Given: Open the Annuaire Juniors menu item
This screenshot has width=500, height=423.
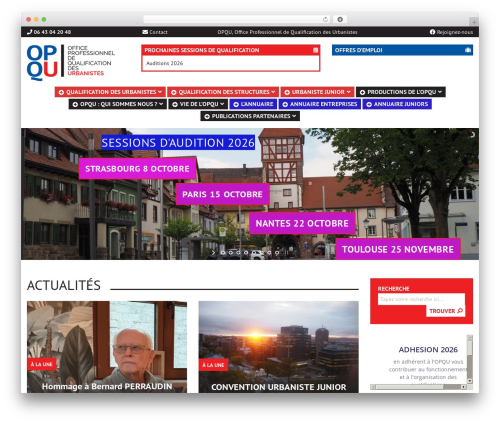Looking at the screenshot, I should 397,104.
